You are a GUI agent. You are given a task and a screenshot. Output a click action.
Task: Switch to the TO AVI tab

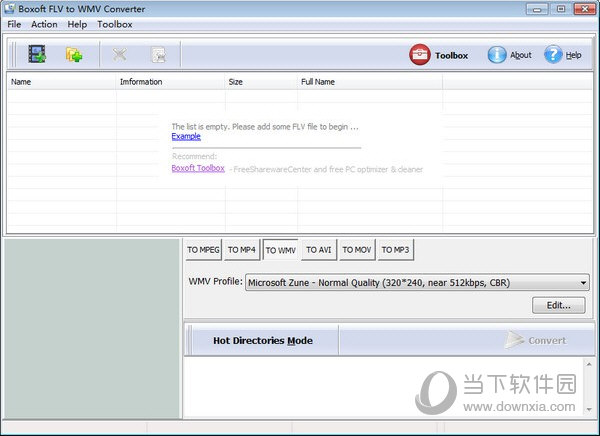[319, 250]
